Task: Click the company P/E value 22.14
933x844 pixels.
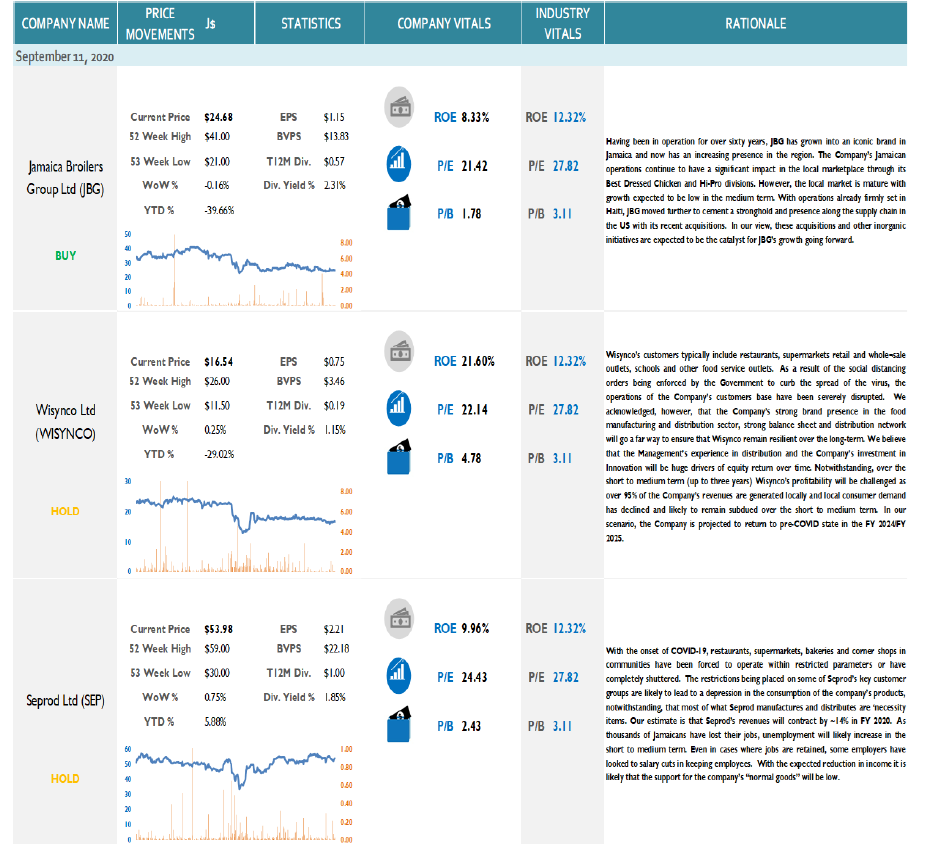Action: point(474,410)
